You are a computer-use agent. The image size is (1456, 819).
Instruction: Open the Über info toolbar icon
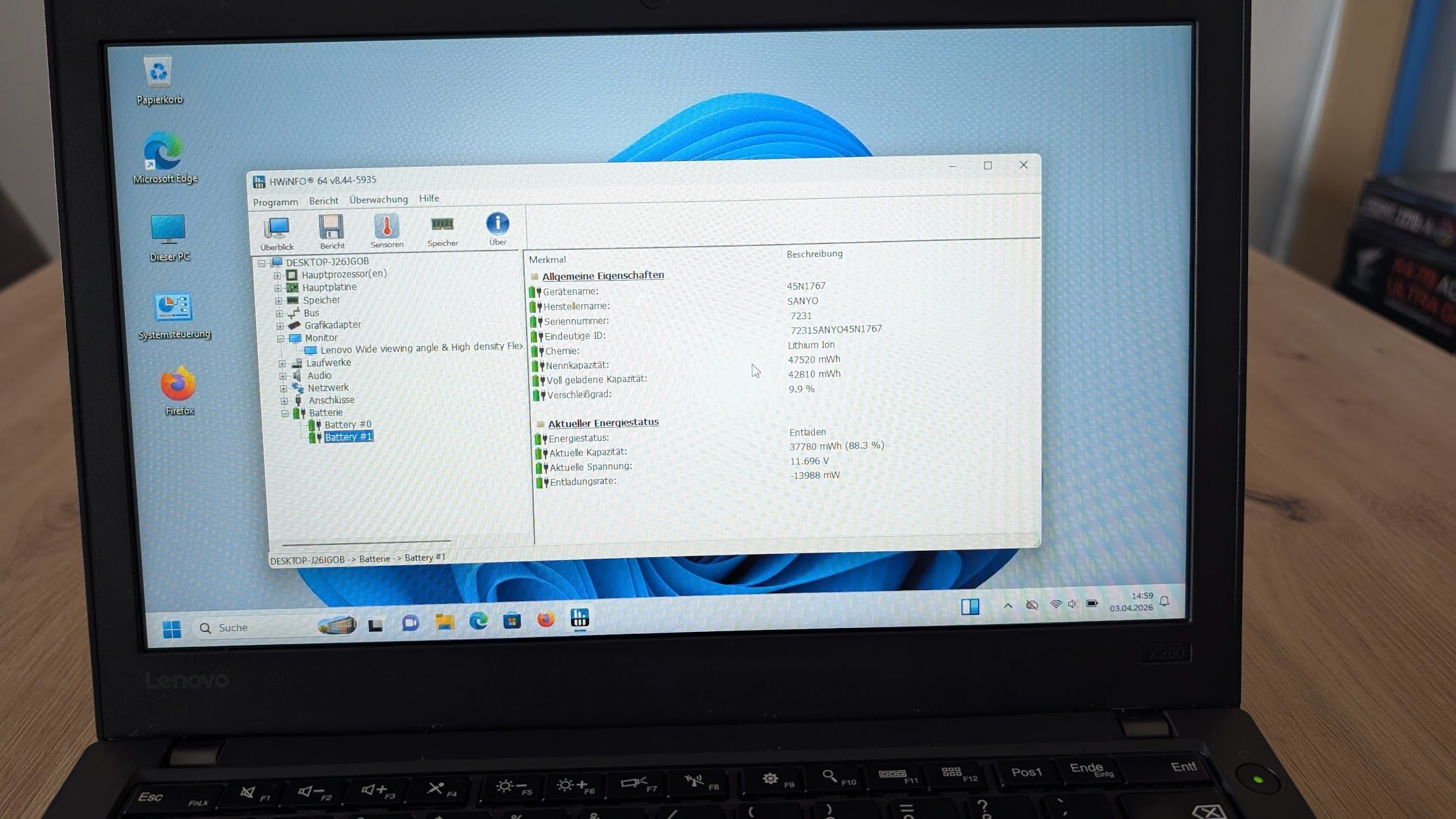(x=498, y=228)
